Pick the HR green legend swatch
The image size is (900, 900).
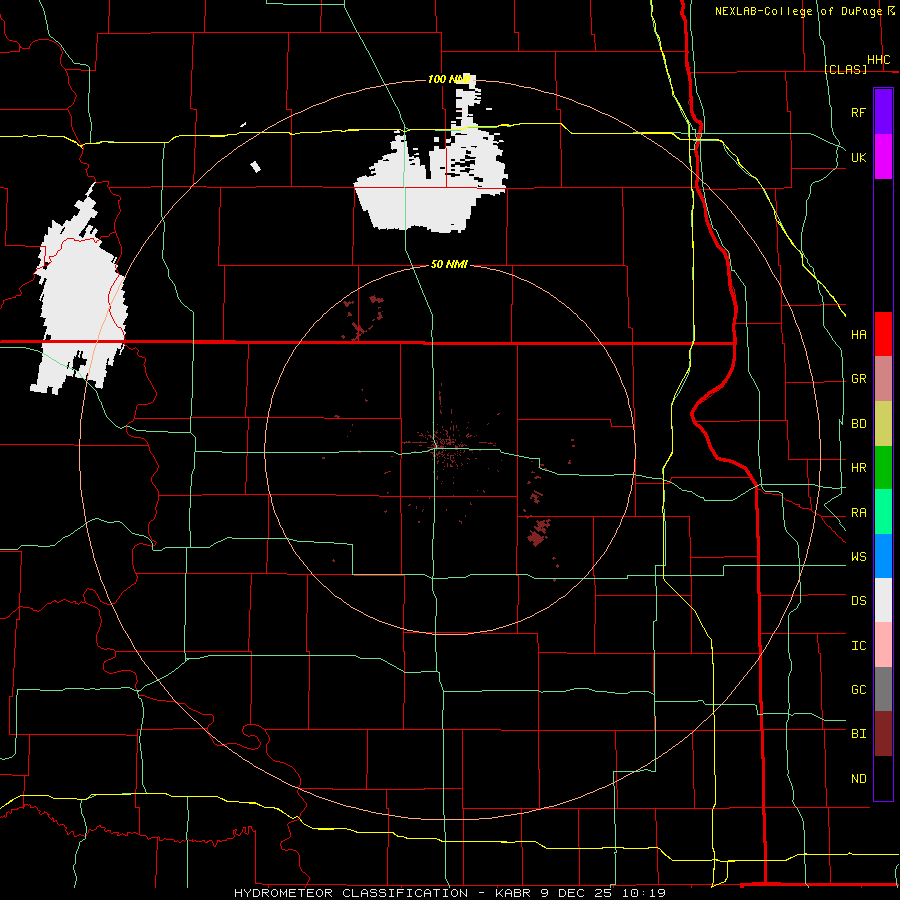click(883, 468)
